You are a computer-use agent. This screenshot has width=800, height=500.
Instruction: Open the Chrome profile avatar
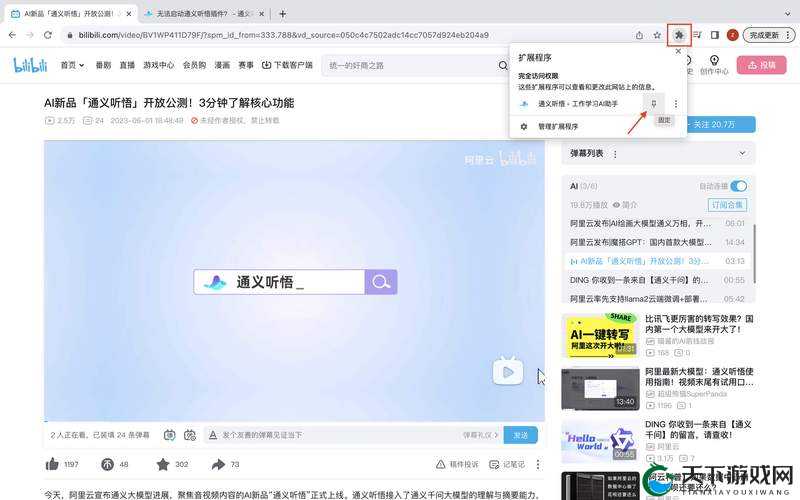733,35
